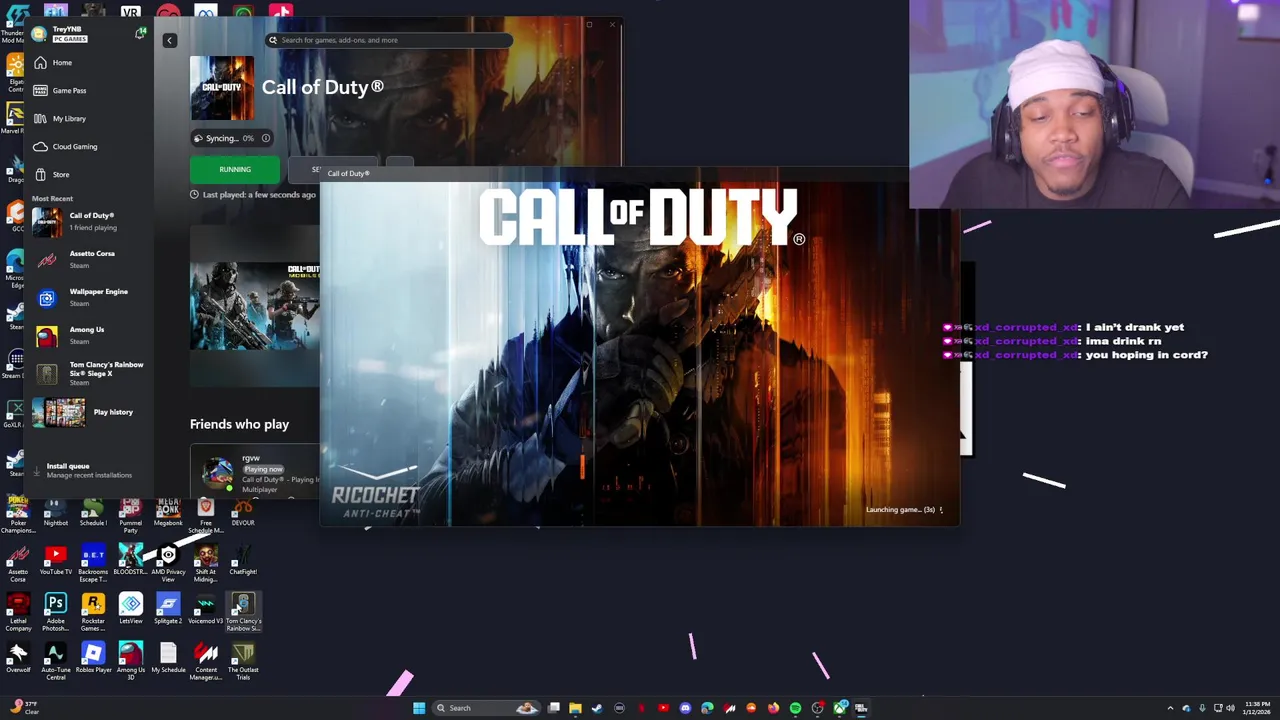Launch Nightbot desktop shortcut

[x=56, y=513]
